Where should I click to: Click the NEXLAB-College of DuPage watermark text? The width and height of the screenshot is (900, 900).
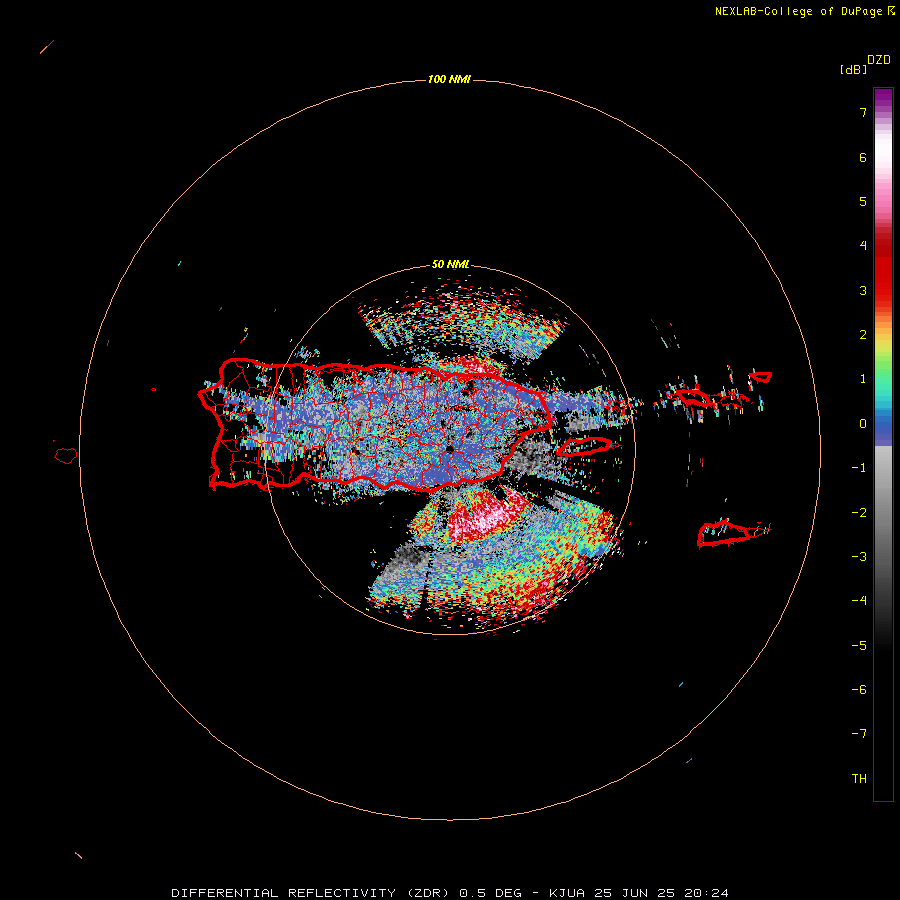[x=804, y=11]
